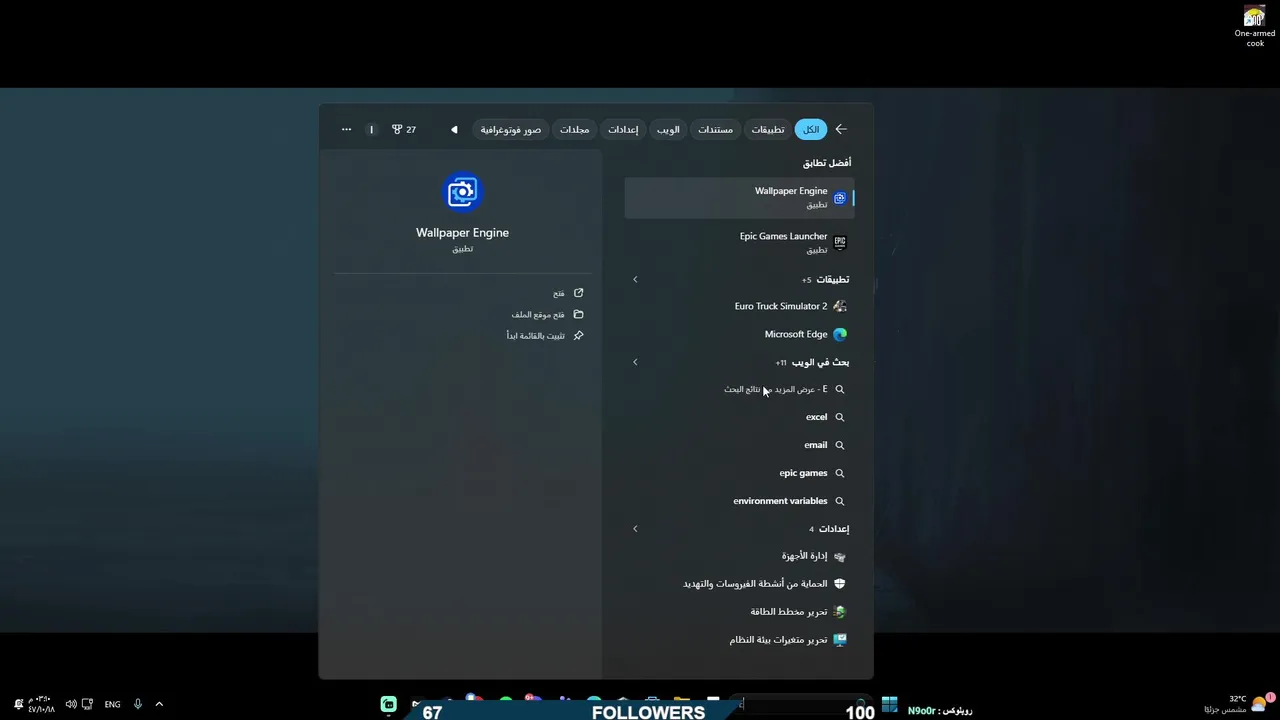Viewport: 1280px width, 720px height.
Task: Go back with the search panel arrow
Action: [841, 129]
